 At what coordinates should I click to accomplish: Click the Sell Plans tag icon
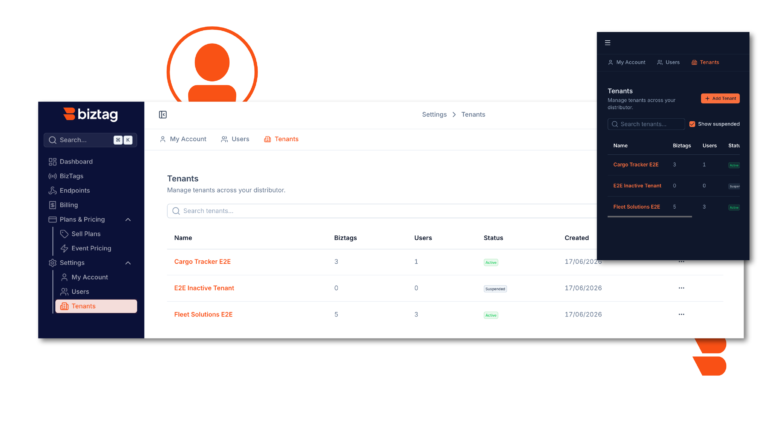pyautogui.click(x=64, y=234)
